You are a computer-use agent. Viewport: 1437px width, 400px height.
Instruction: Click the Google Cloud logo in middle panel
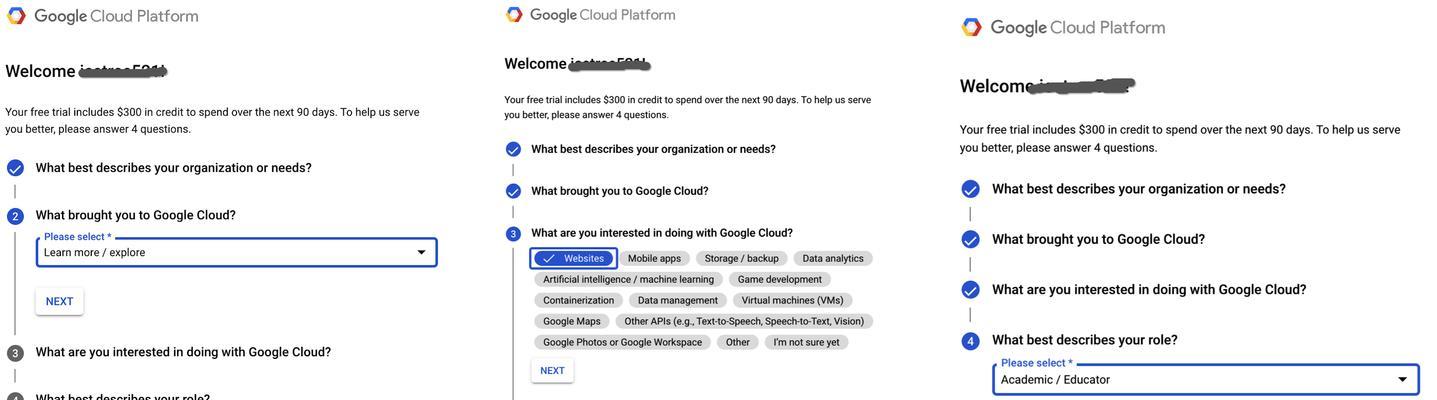point(514,15)
